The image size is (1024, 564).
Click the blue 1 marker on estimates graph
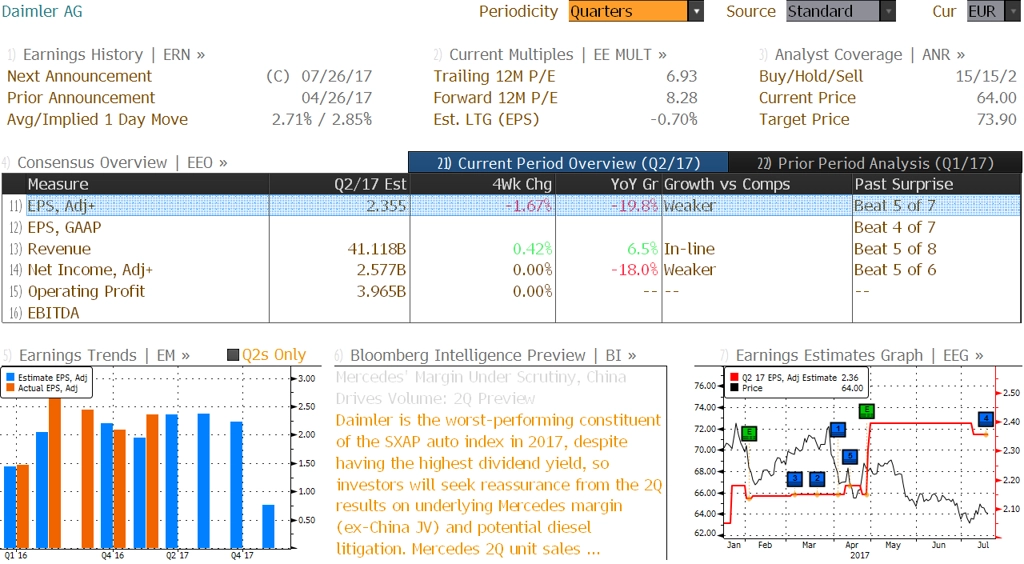[x=838, y=429]
